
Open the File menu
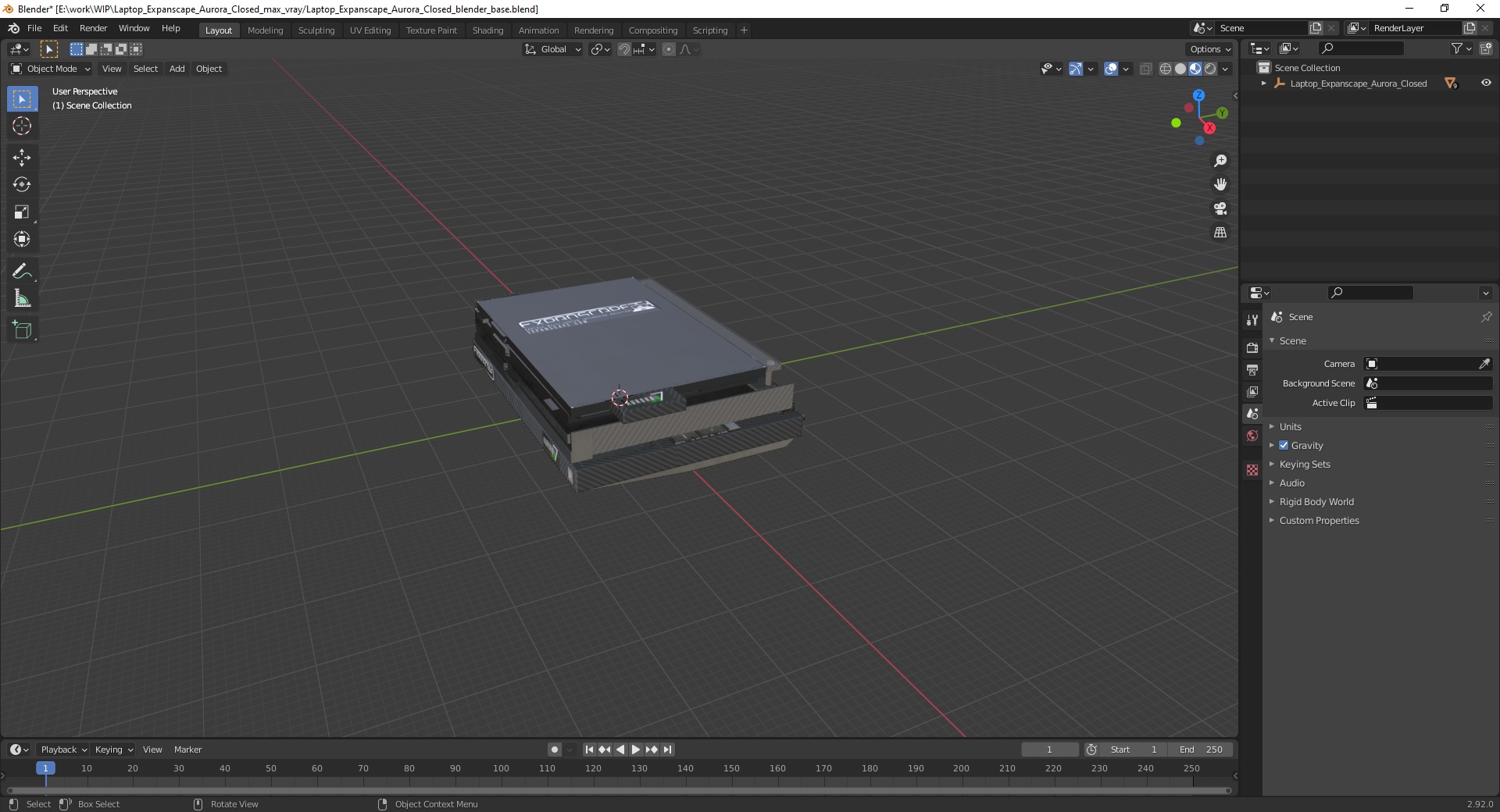[34, 28]
